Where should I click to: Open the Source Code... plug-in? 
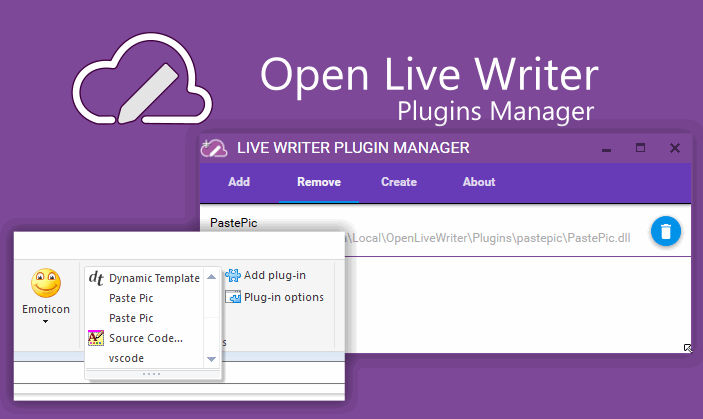(x=145, y=338)
